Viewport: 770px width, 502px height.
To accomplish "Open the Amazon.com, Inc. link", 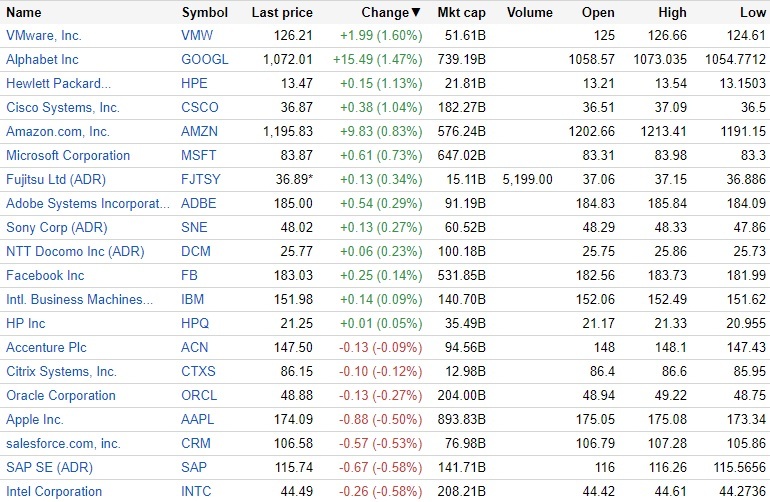I will [57, 131].
